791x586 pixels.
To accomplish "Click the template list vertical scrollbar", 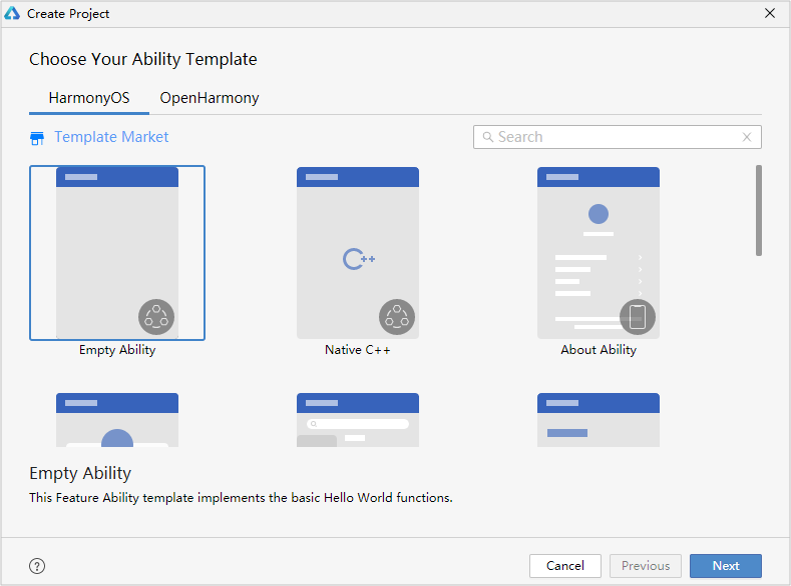I will pyautogui.click(x=759, y=210).
